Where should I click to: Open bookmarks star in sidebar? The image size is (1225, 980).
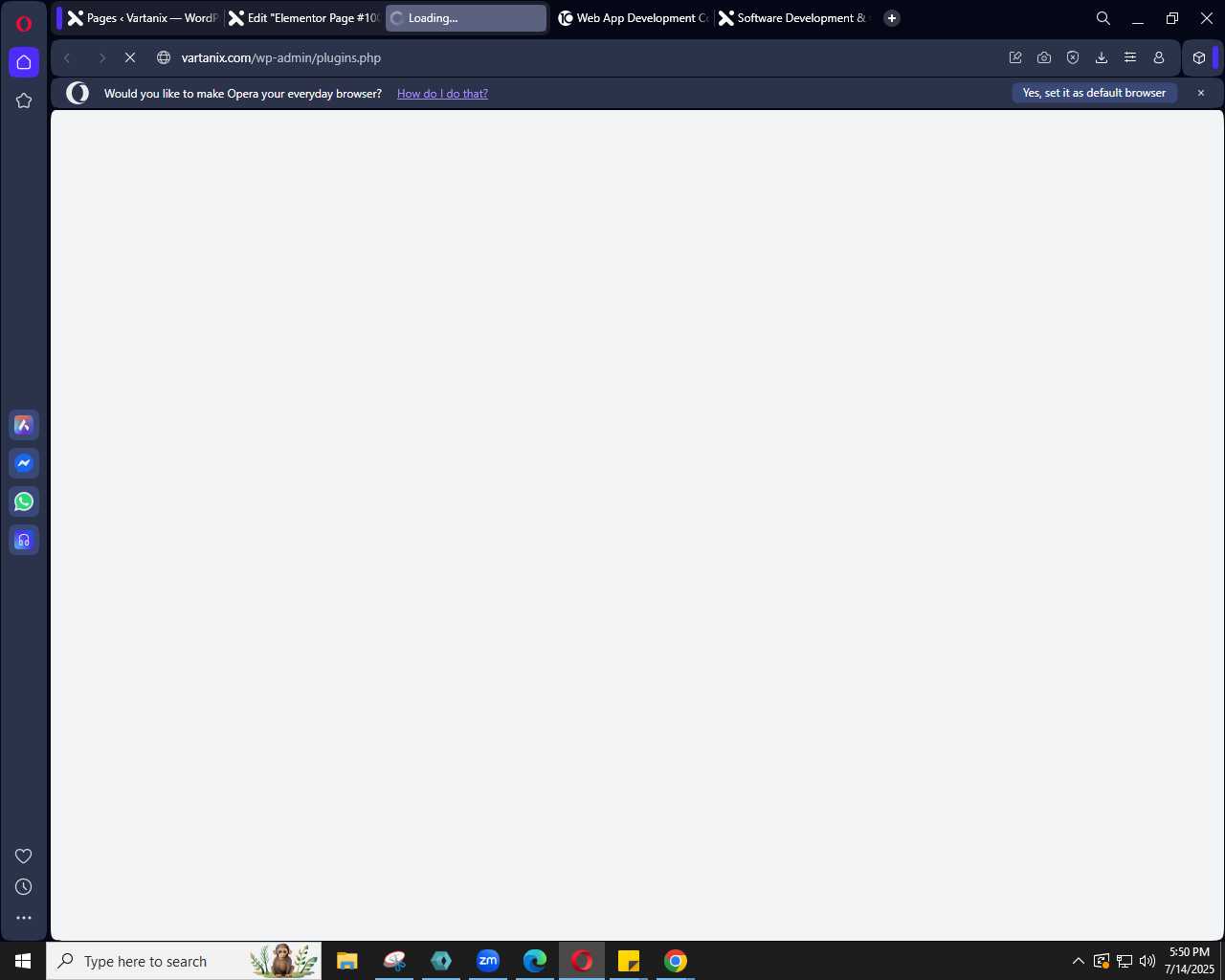point(24,100)
